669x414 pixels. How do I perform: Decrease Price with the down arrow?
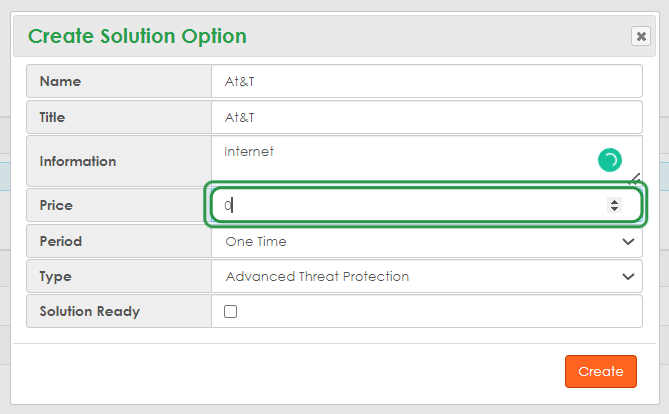[614, 209]
